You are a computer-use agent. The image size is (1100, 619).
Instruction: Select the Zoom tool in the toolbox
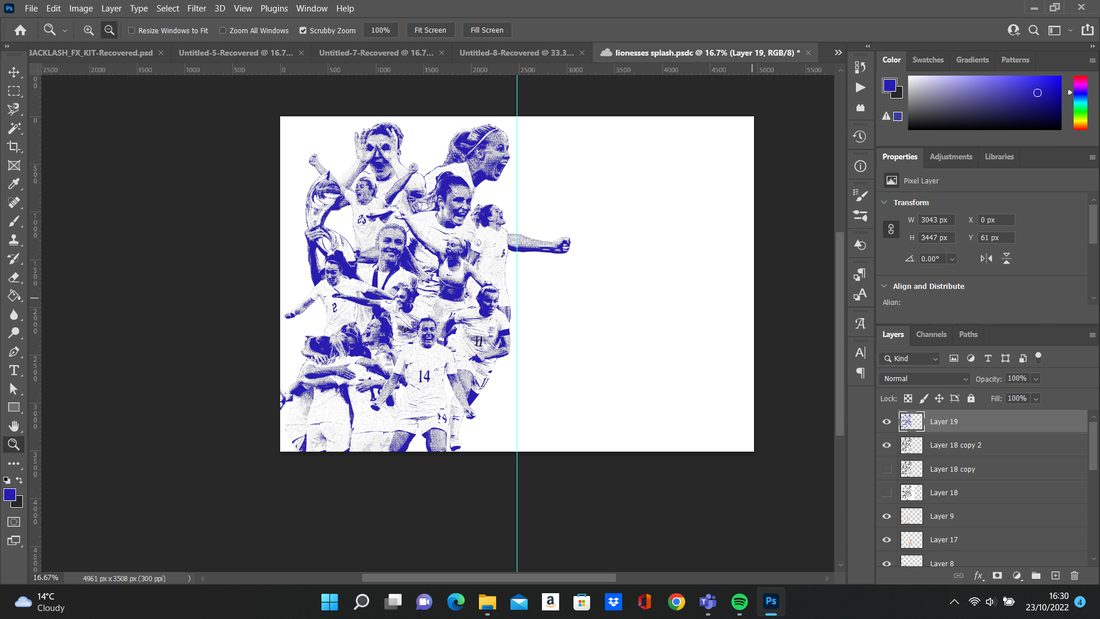coord(14,444)
